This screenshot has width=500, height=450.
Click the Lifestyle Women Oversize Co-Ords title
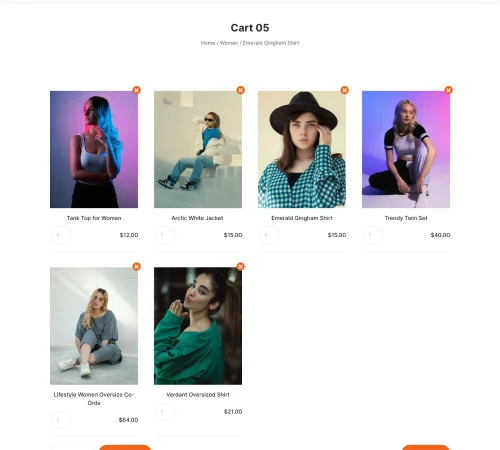[x=94, y=399]
